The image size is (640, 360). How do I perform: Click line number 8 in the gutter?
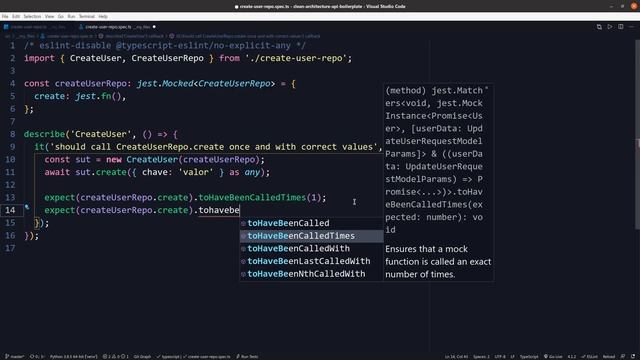pos(12,134)
